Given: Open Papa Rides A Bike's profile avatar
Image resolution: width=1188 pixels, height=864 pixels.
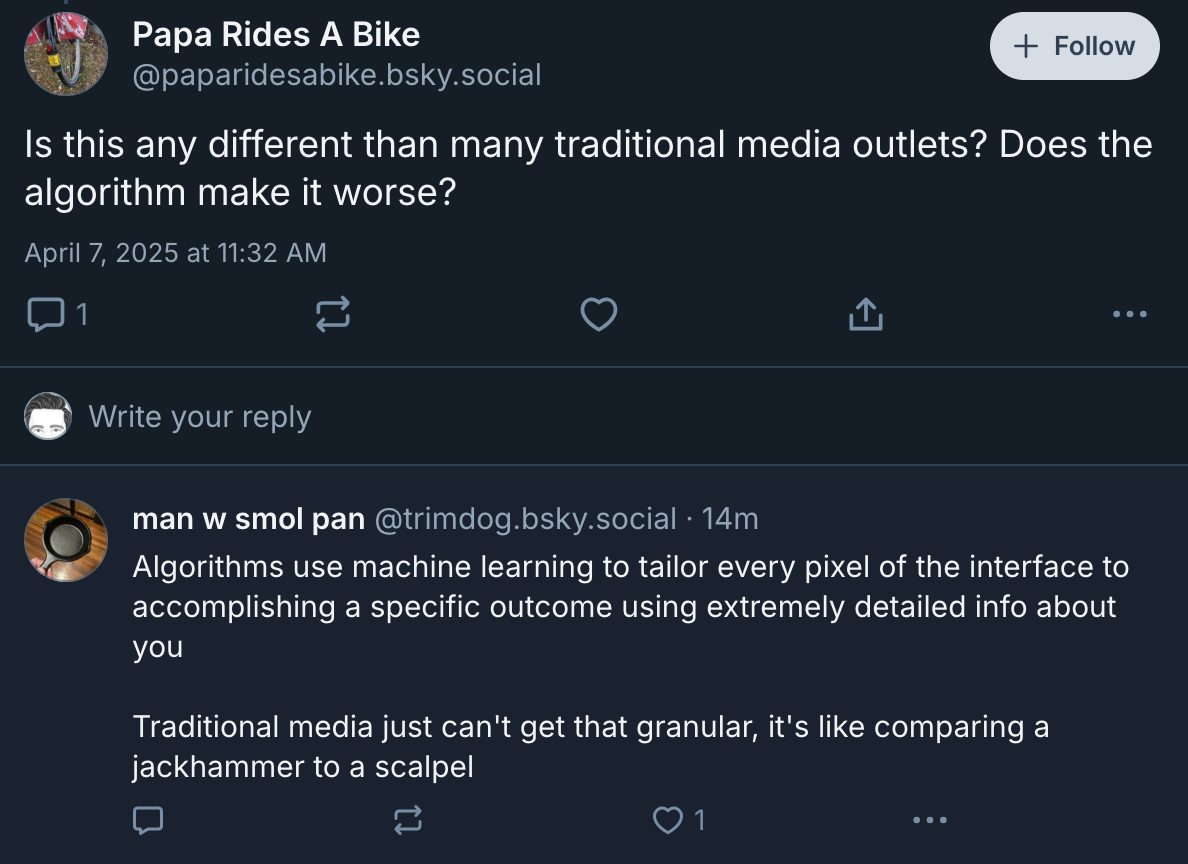Looking at the screenshot, I should 66,55.
